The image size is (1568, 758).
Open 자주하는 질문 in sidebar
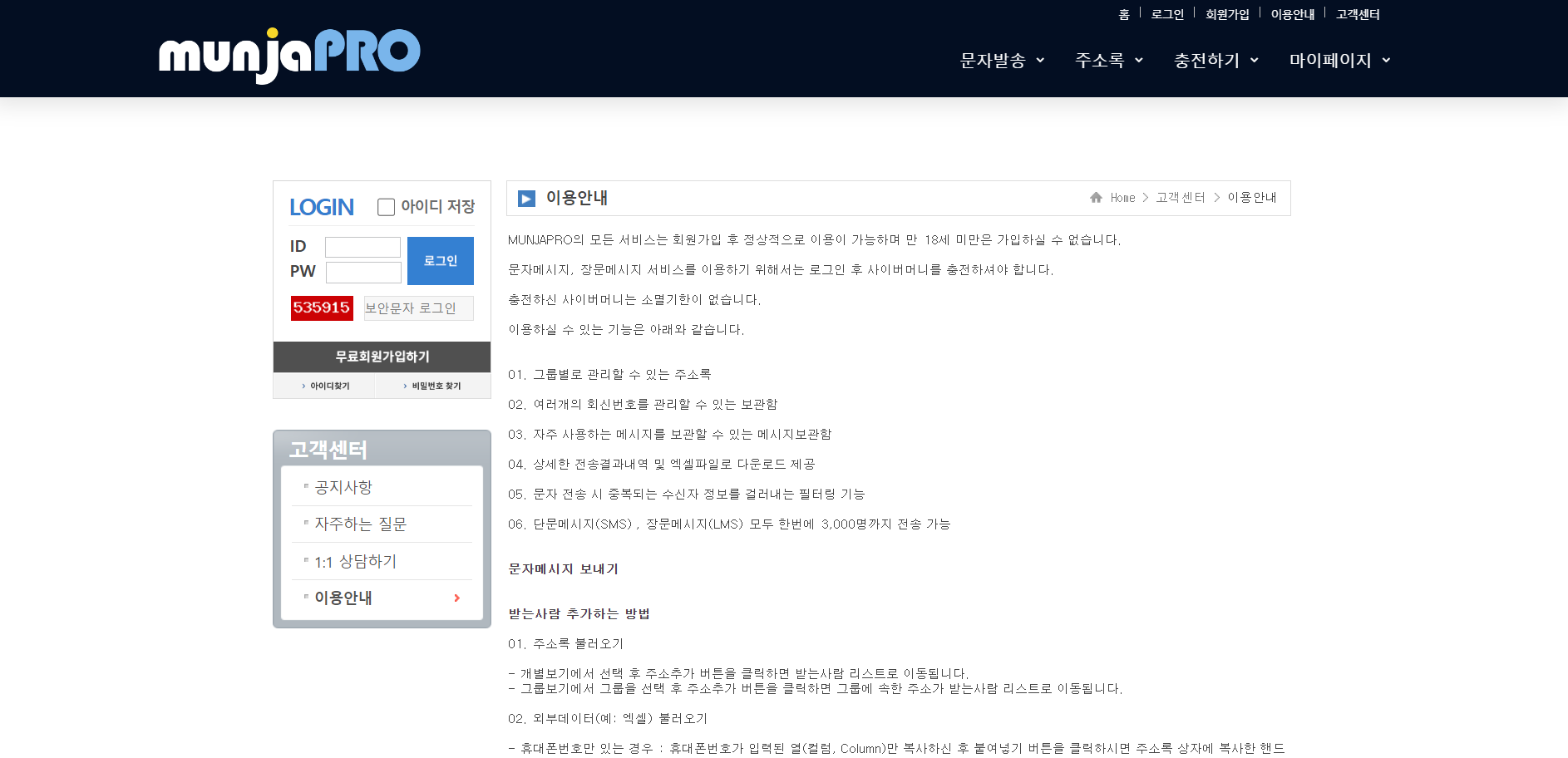[360, 524]
